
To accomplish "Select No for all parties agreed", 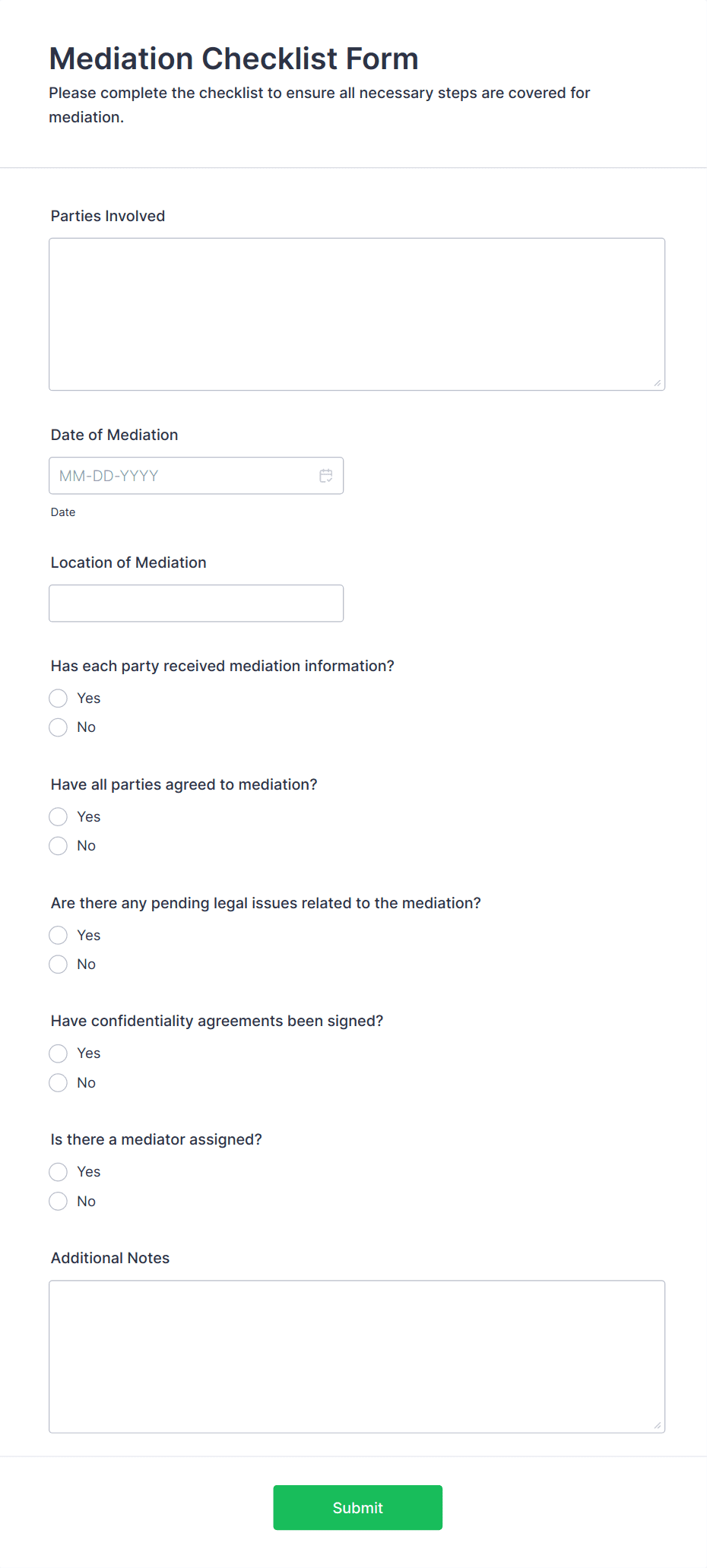I will (x=59, y=846).
